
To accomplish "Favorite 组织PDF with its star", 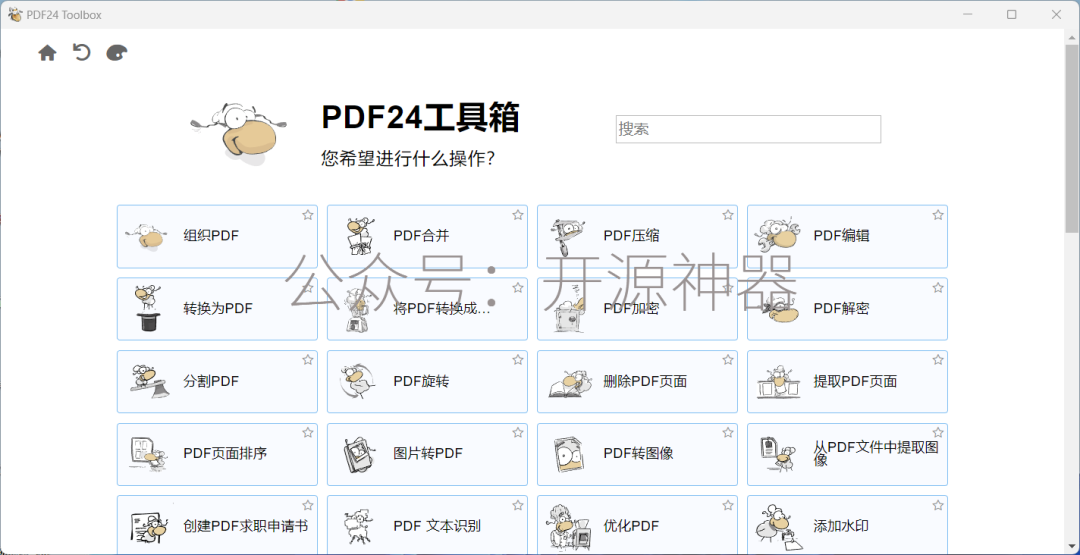I will [308, 215].
